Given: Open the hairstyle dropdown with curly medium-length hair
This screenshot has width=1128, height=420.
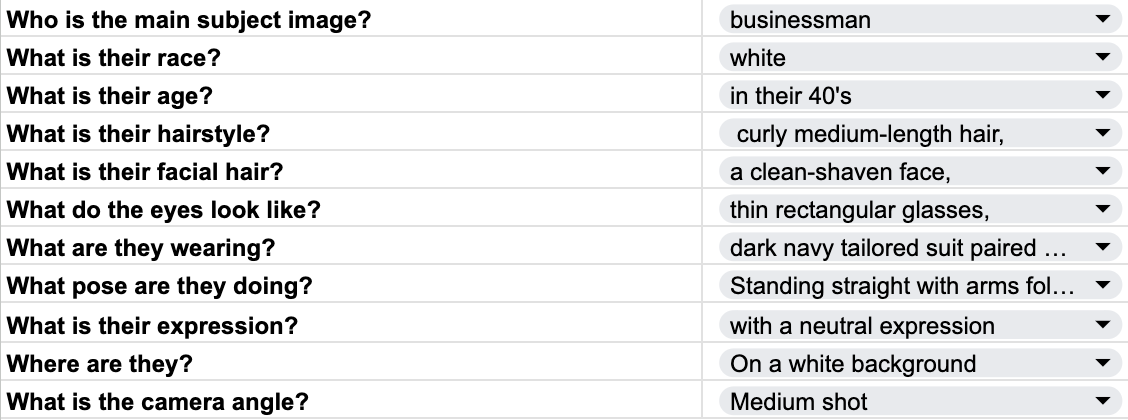Looking at the screenshot, I should [1103, 134].
